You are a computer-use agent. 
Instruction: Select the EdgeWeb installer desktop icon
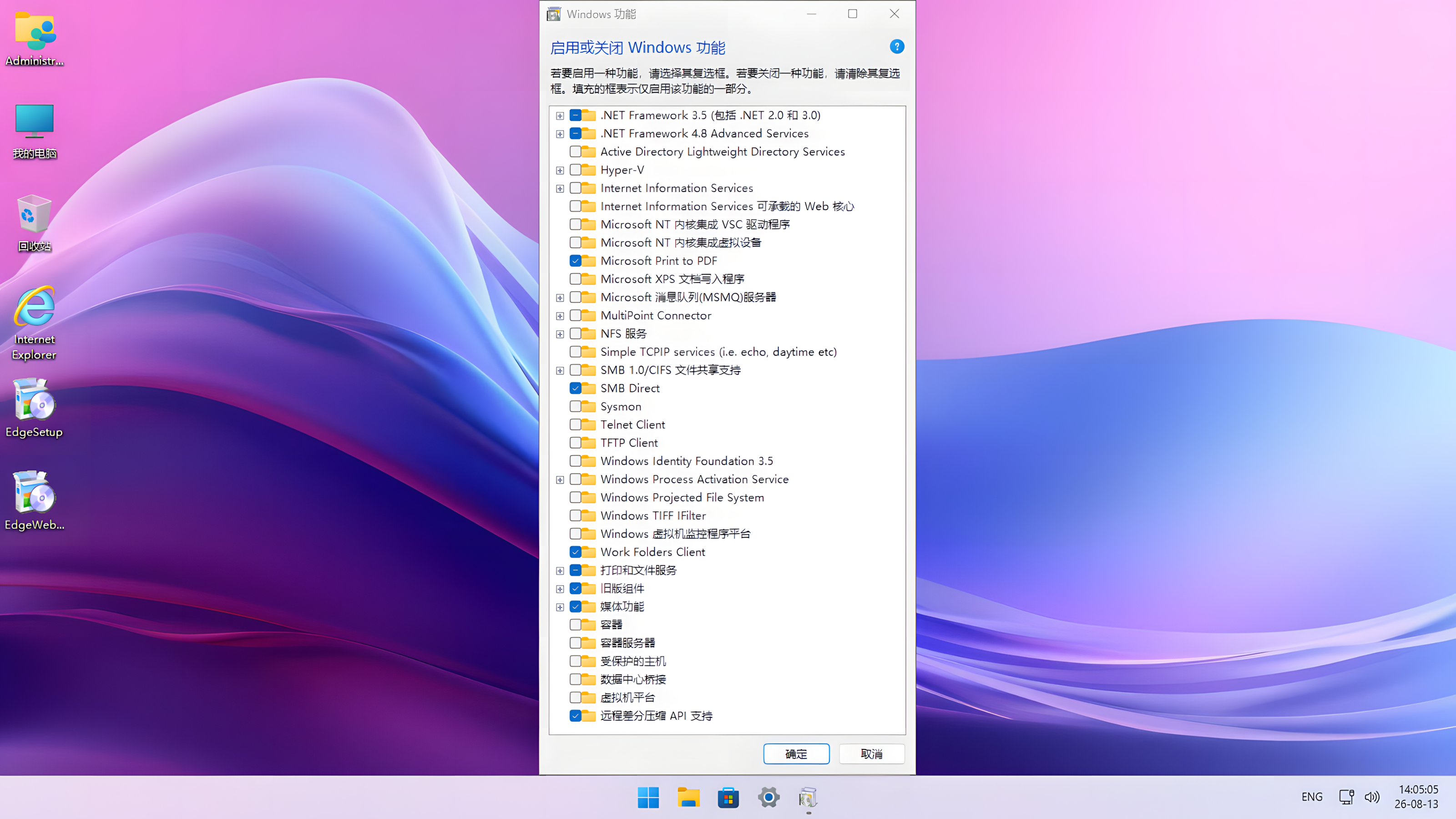pyautogui.click(x=35, y=501)
